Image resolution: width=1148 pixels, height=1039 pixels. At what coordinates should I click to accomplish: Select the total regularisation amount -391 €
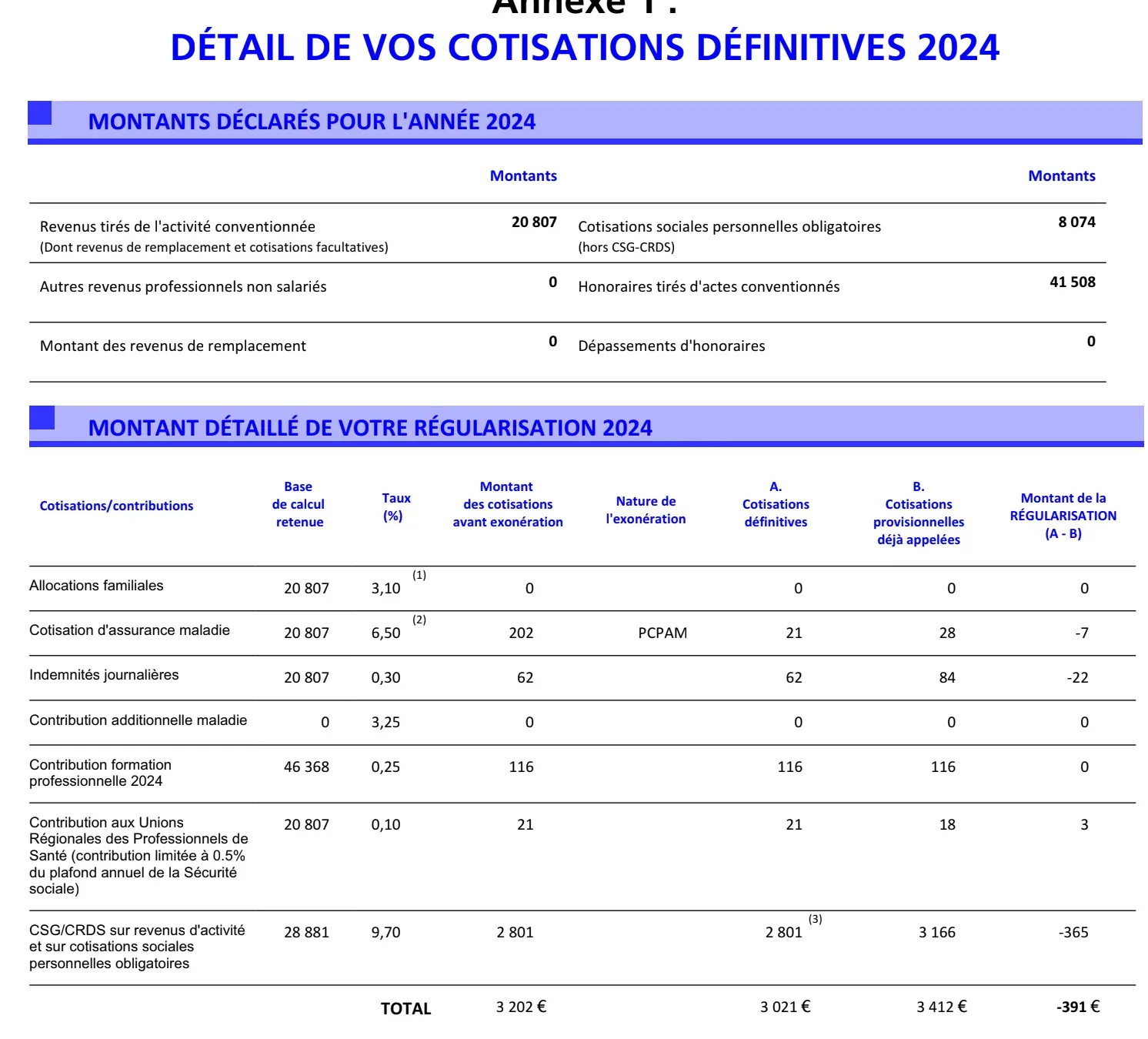pyautogui.click(x=1077, y=1007)
